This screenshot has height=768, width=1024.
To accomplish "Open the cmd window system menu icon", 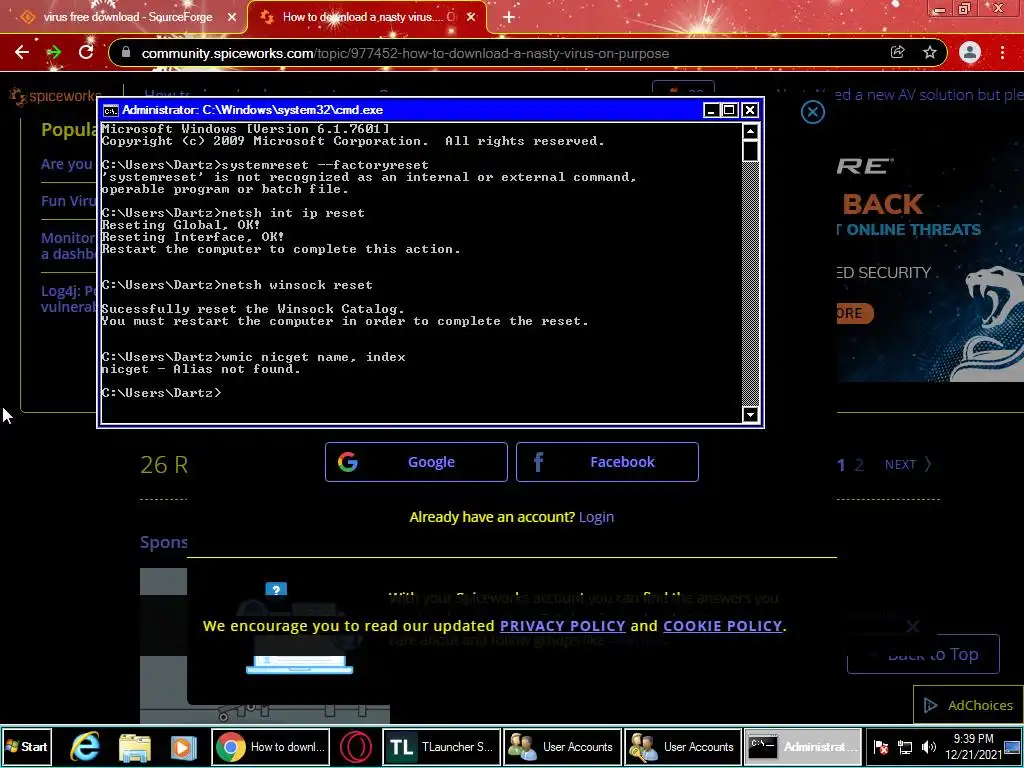I will pyautogui.click(x=110, y=110).
